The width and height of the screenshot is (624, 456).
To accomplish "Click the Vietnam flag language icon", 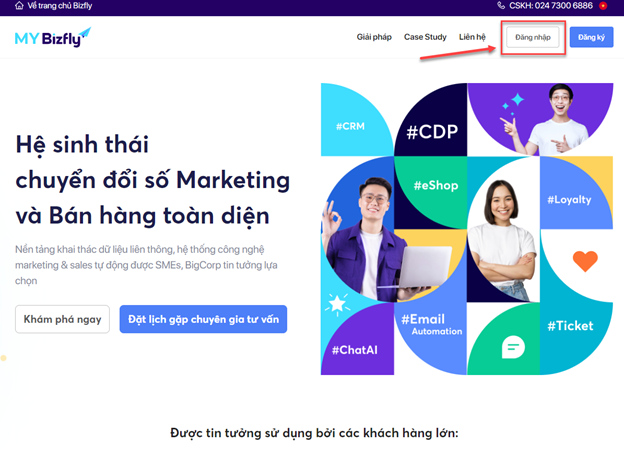I will coord(603,6).
